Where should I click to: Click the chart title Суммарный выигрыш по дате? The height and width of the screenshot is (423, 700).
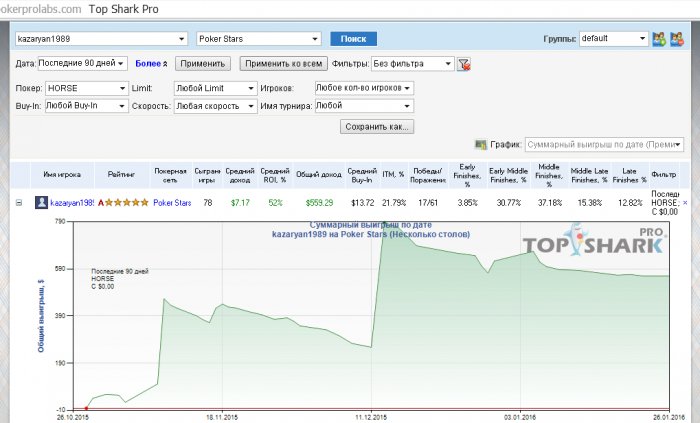[x=371, y=225]
